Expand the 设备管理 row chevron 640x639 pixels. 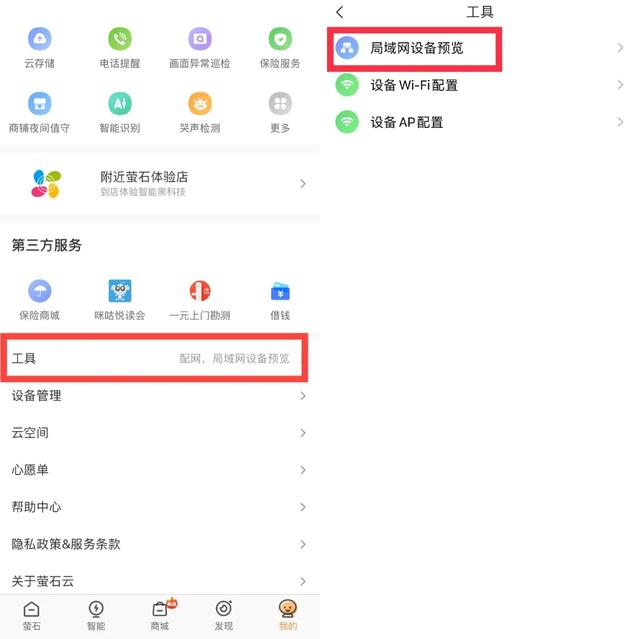tap(302, 395)
